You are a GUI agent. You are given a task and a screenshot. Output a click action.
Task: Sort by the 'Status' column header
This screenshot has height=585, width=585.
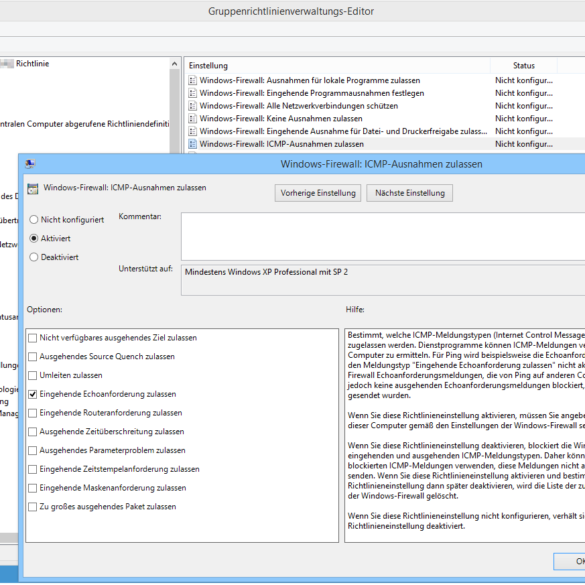point(524,66)
